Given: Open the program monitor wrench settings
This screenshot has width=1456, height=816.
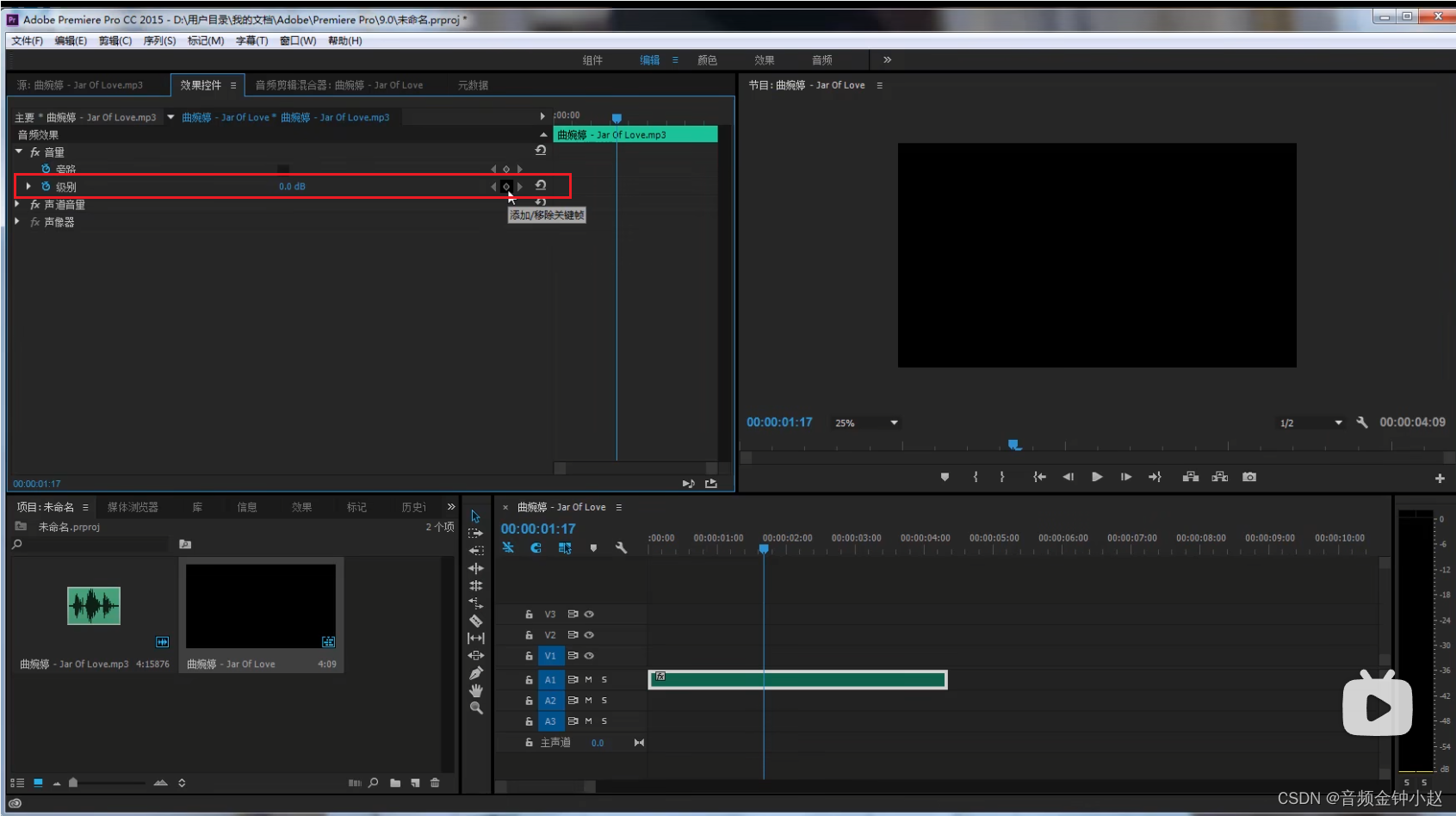Looking at the screenshot, I should click(x=1362, y=423).
